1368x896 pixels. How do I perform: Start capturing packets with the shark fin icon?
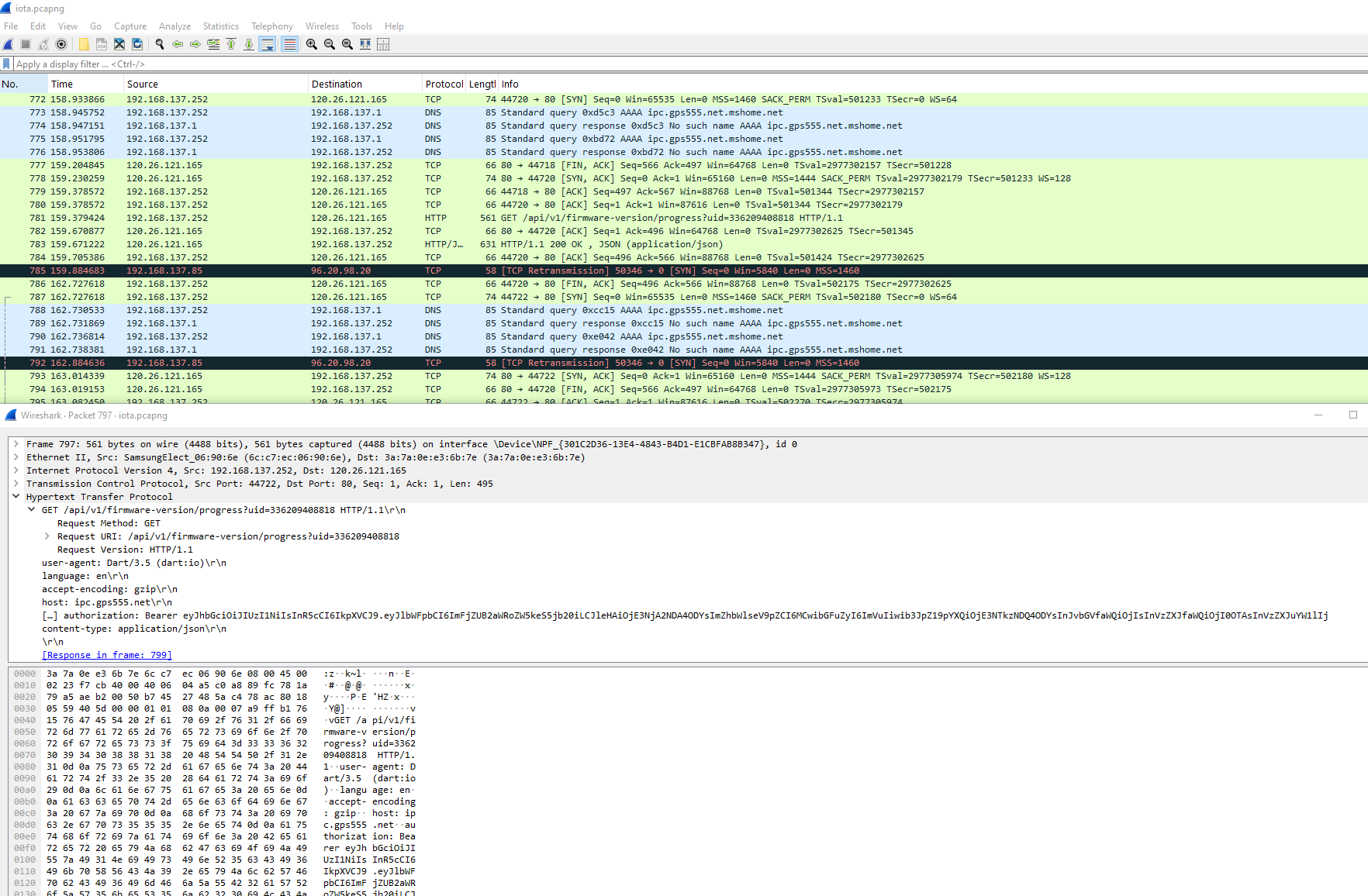pyautogui.click(x=8, y=44)
